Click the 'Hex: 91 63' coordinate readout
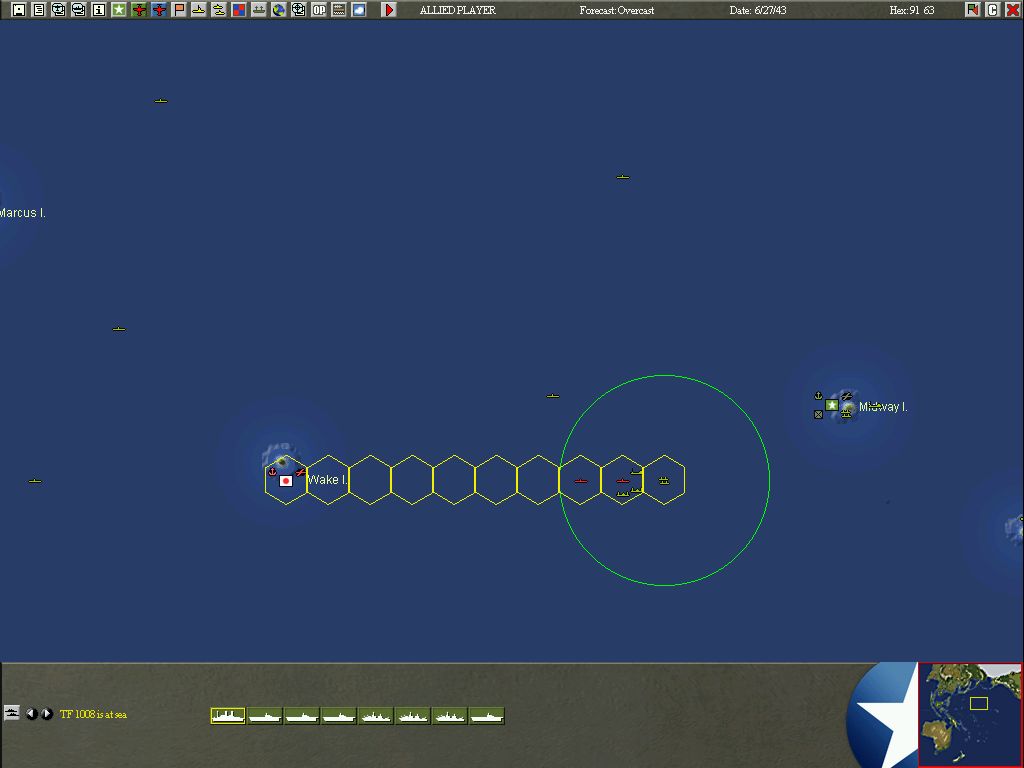This screenshot has width=1024, height=768. click(912, 10)
